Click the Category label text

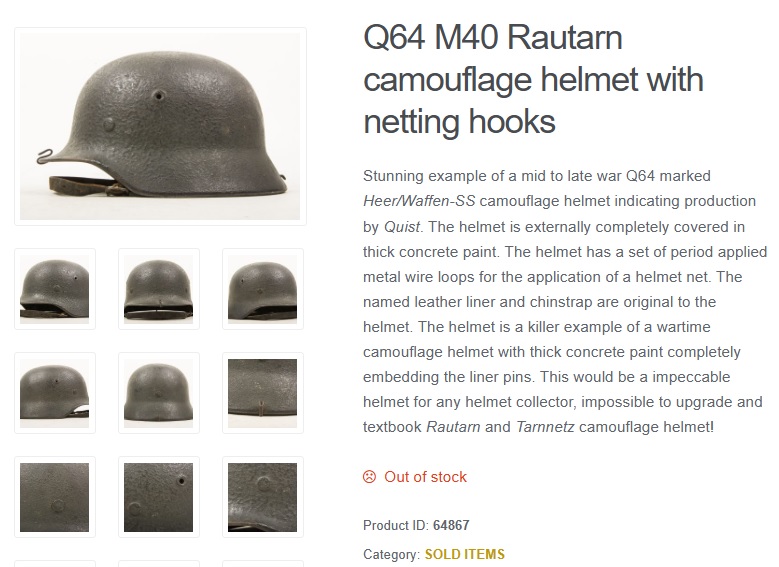tap(391, 554)
